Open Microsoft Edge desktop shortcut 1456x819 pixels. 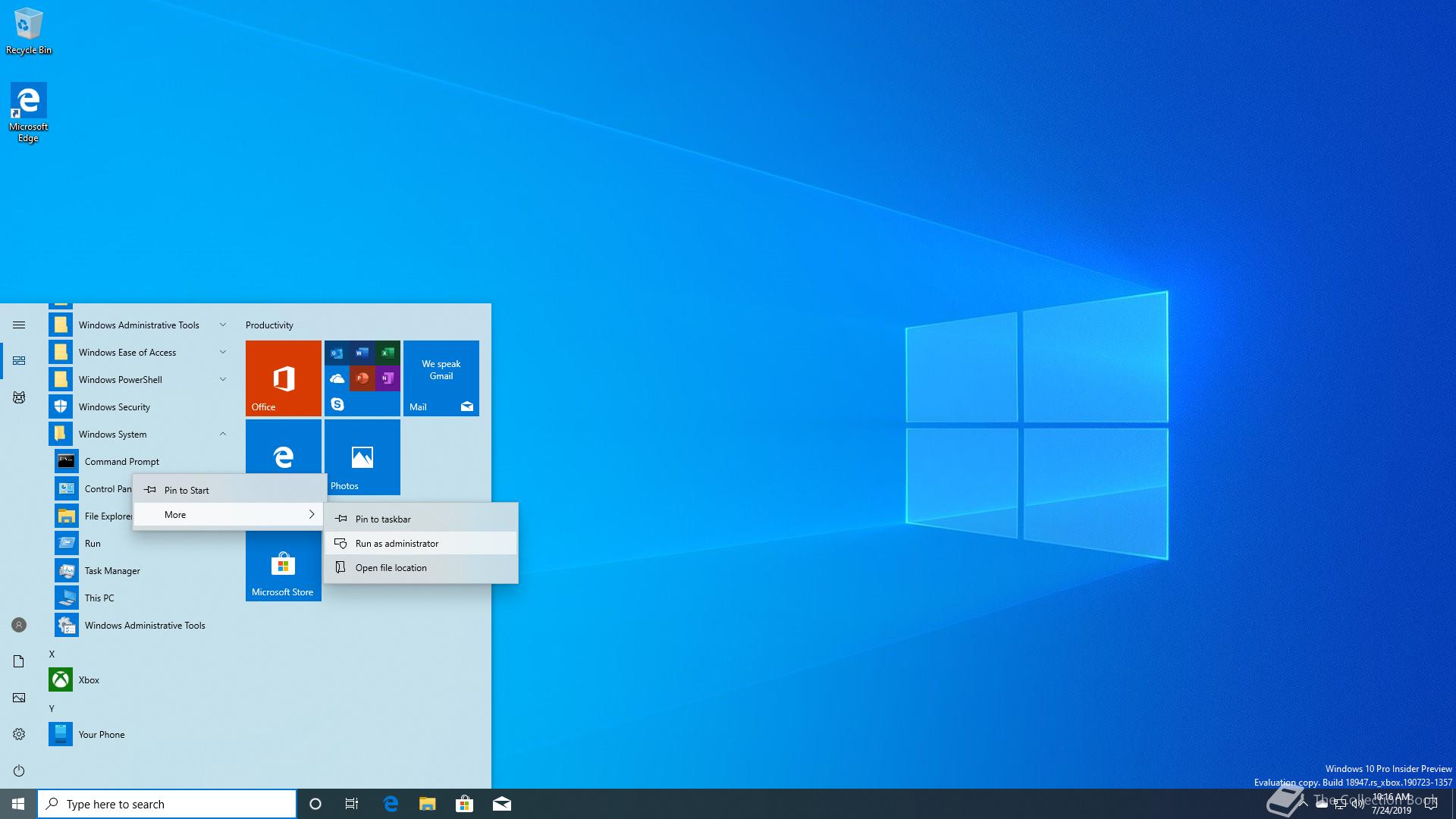tap(28, 112)
